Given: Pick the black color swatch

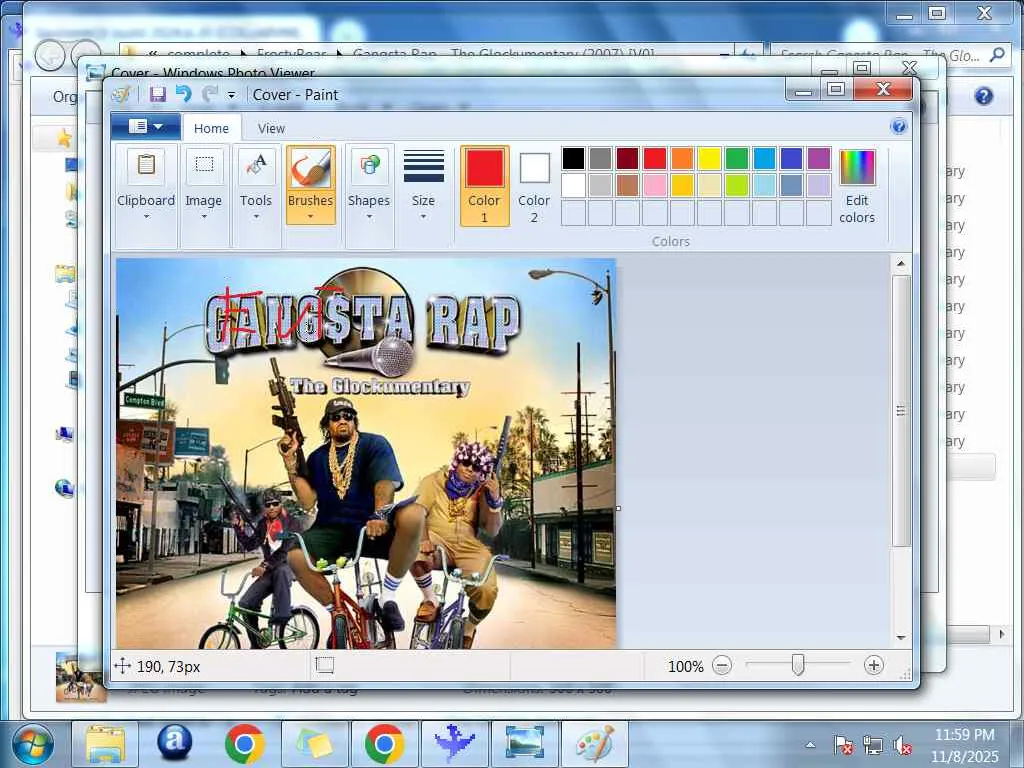Looking at the screenshot, I should tap(573, 158).
